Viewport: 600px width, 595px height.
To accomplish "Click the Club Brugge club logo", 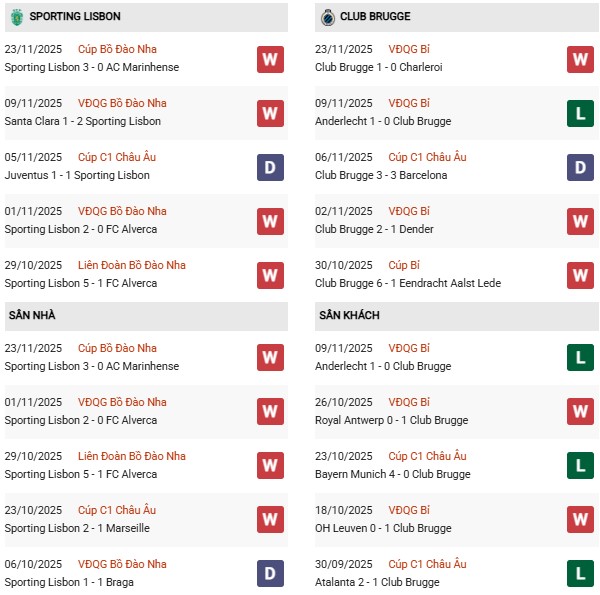I will click(326, 16).
